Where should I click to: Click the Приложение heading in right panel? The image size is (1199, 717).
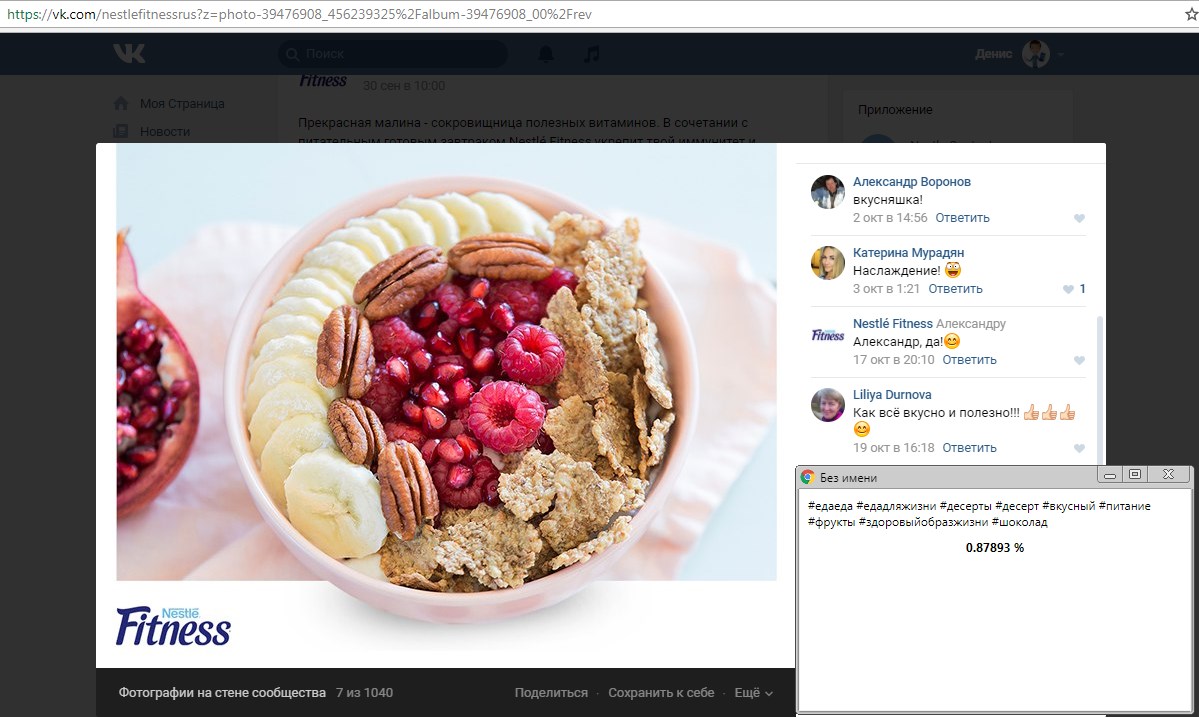(895, 110)
